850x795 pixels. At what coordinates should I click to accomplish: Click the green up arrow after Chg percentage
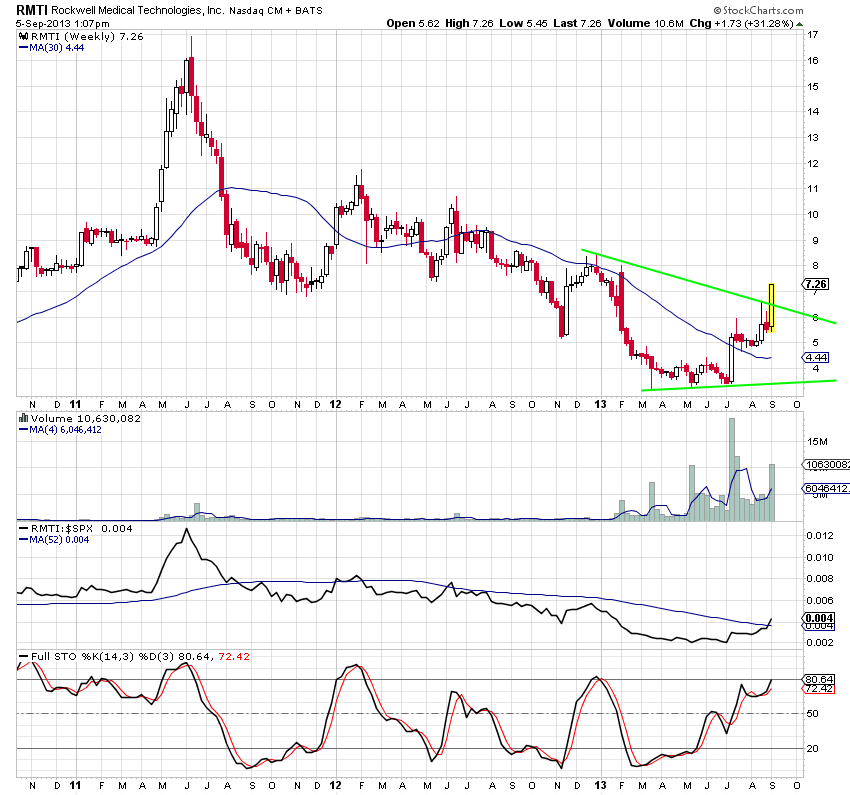click(800, 24)
